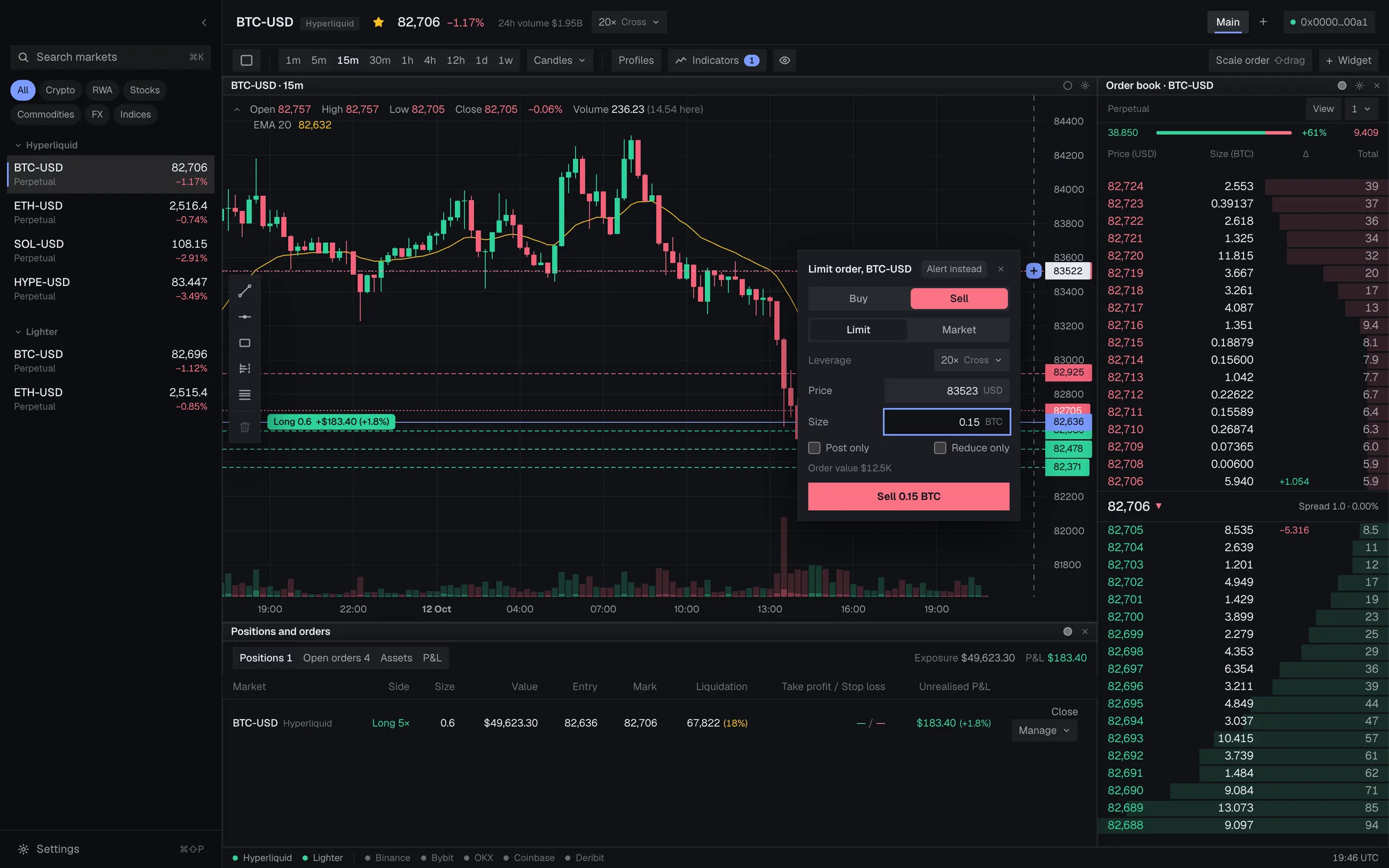This screenshot has width=1389, height=868.
Task: Click the Sell 0.15 BTC button
Action: click(909, 496)
